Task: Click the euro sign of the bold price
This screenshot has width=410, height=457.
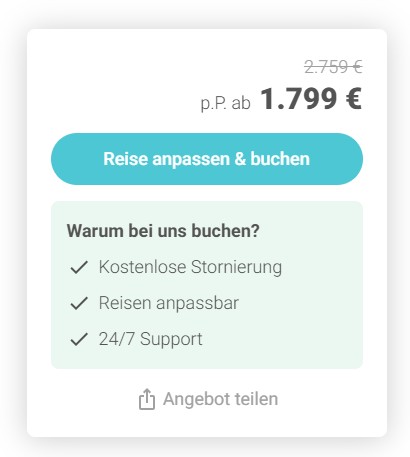Action: 353,99
